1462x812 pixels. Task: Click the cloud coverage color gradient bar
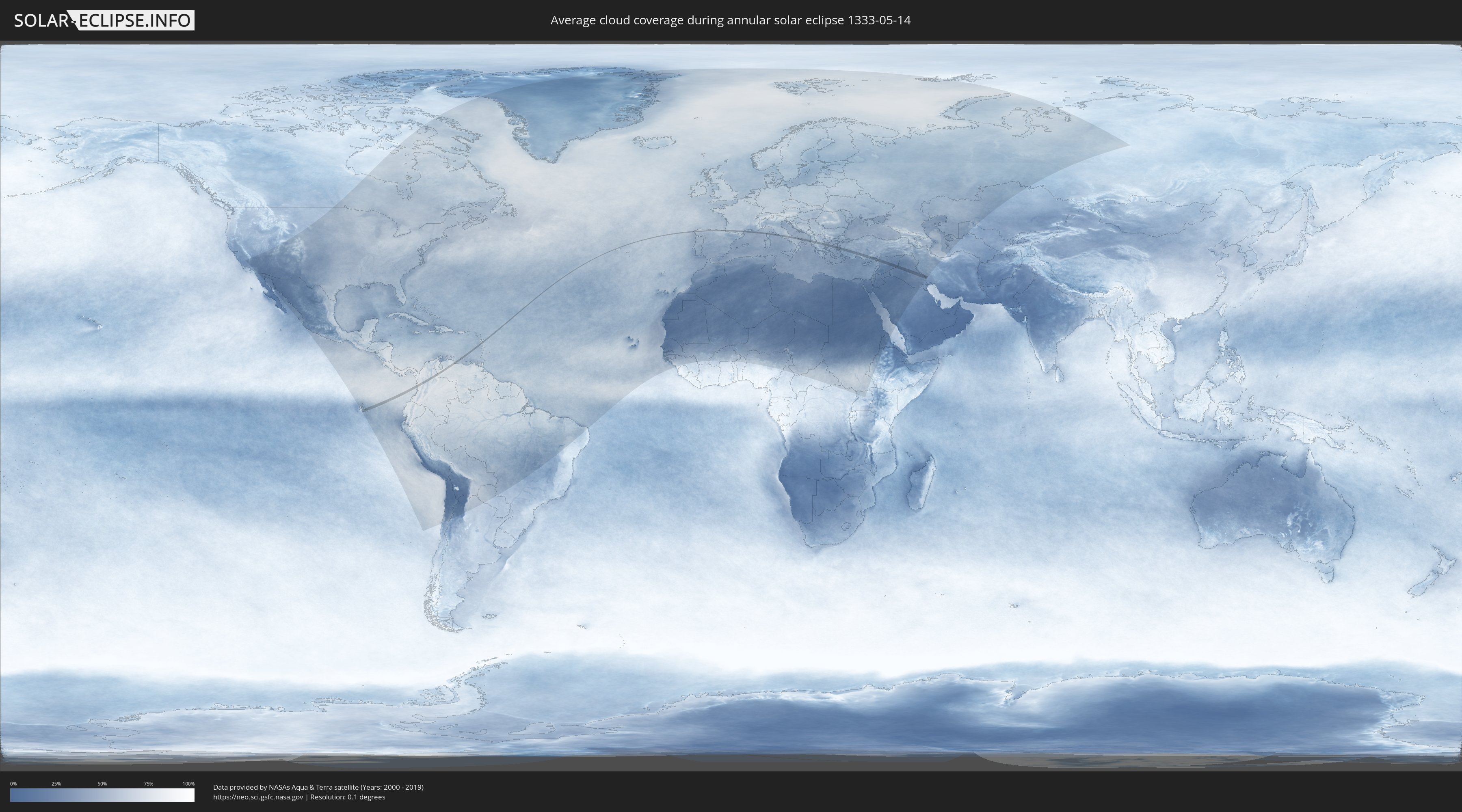click(102, 795)
